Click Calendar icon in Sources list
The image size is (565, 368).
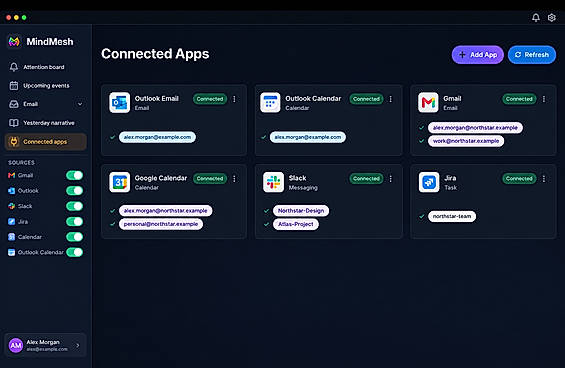[x=12, y=237]
